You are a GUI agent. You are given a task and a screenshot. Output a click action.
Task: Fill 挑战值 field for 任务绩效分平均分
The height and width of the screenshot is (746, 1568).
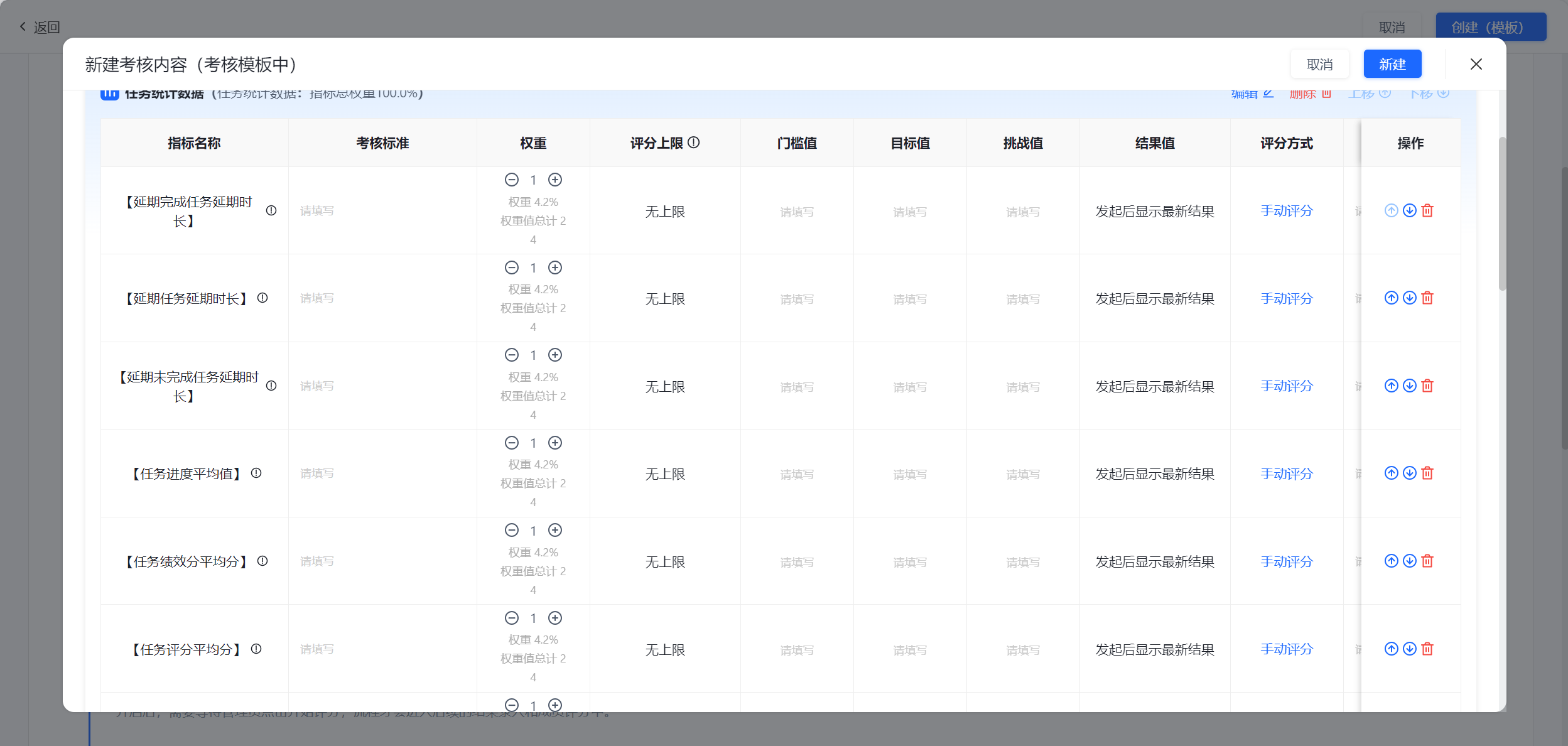1023,563
